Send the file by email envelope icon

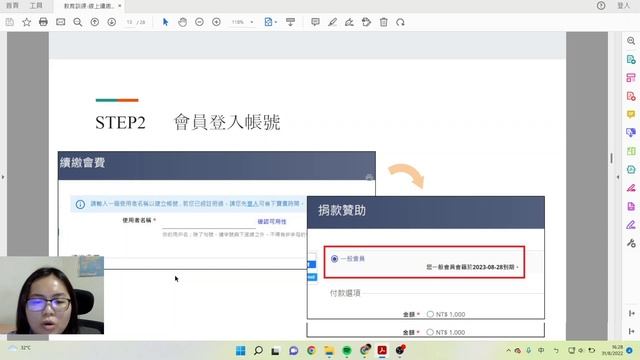(60, 22)
